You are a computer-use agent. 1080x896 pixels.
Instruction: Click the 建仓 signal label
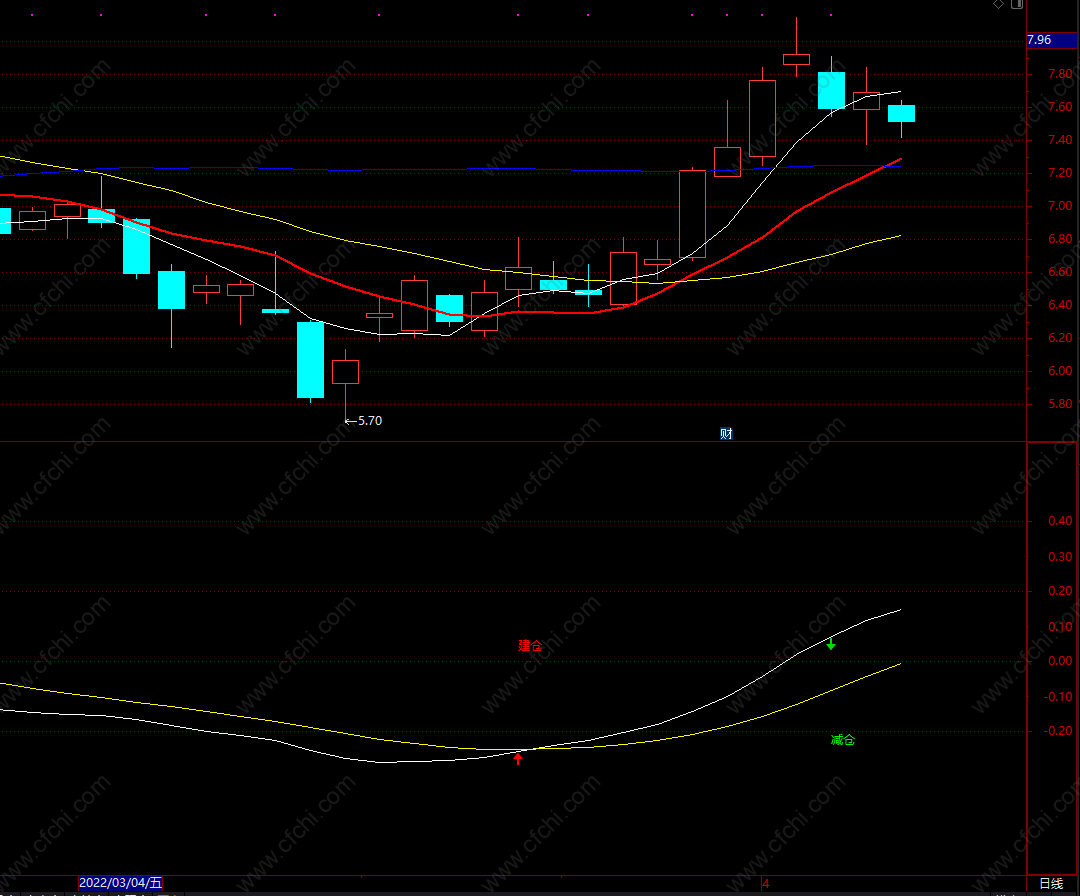[530, 646]
